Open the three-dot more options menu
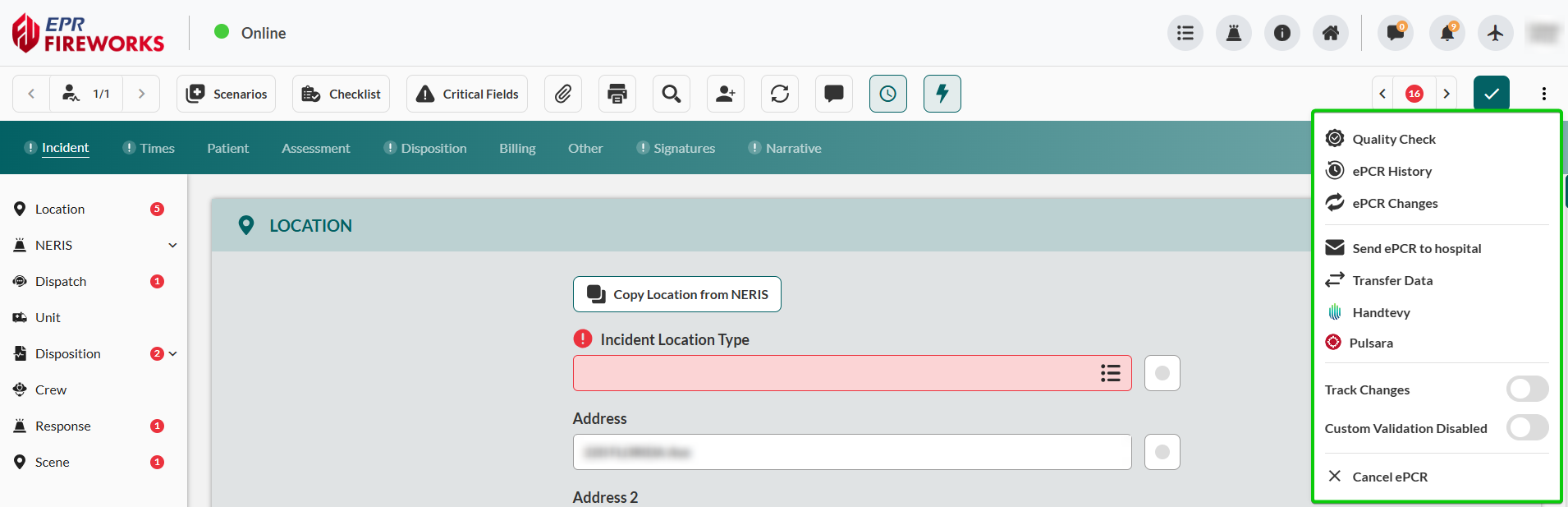 click(1544, 94)
